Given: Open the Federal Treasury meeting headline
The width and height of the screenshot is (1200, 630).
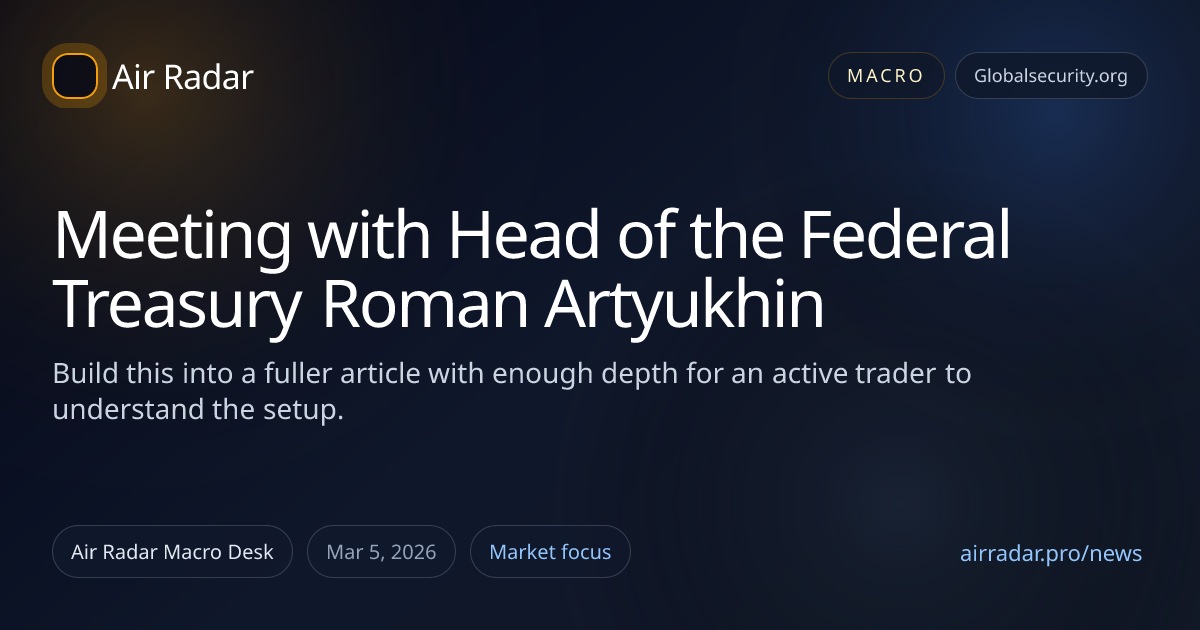Looking at the screenshot, I should coord(530,270).
